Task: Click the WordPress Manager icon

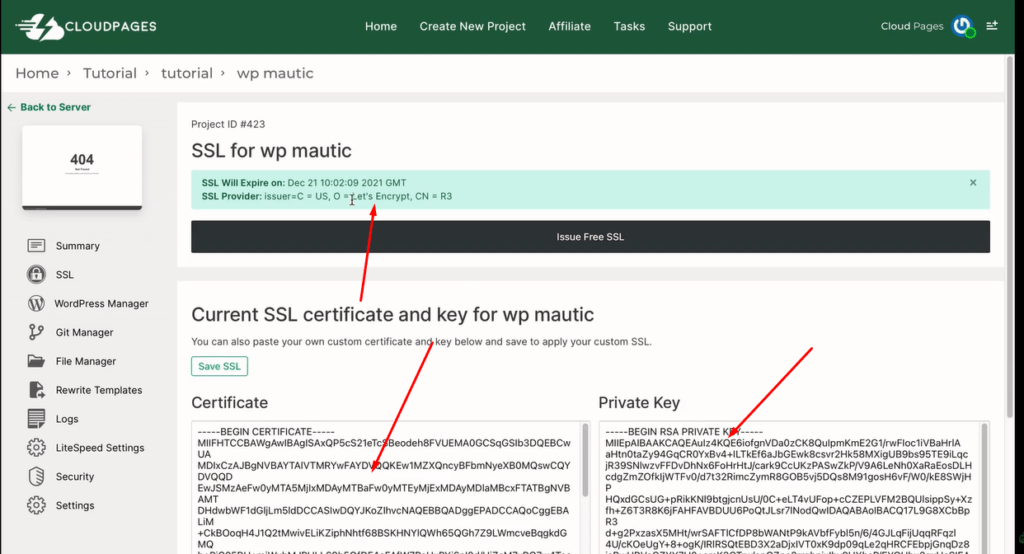Action: pos(36,303)
